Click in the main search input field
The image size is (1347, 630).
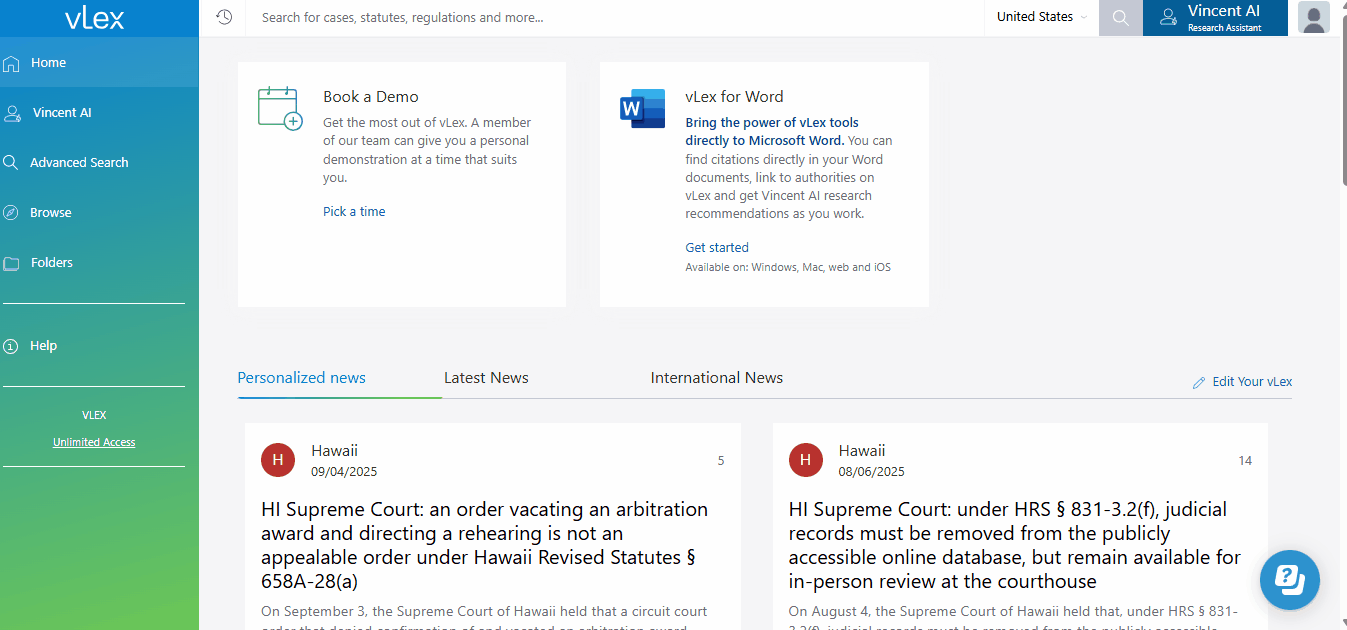coord(610,18)
